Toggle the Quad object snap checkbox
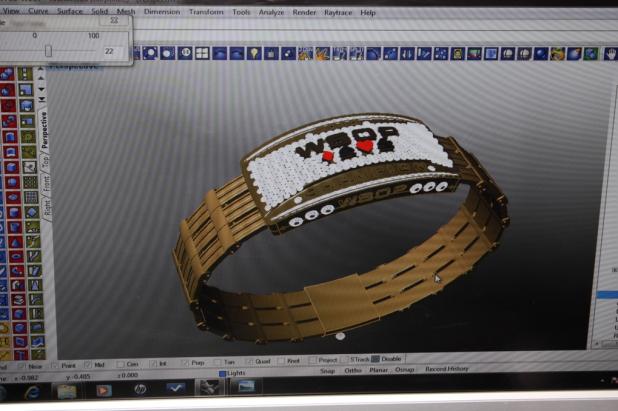Screen dimensions: 618x411 click(249, 361)
